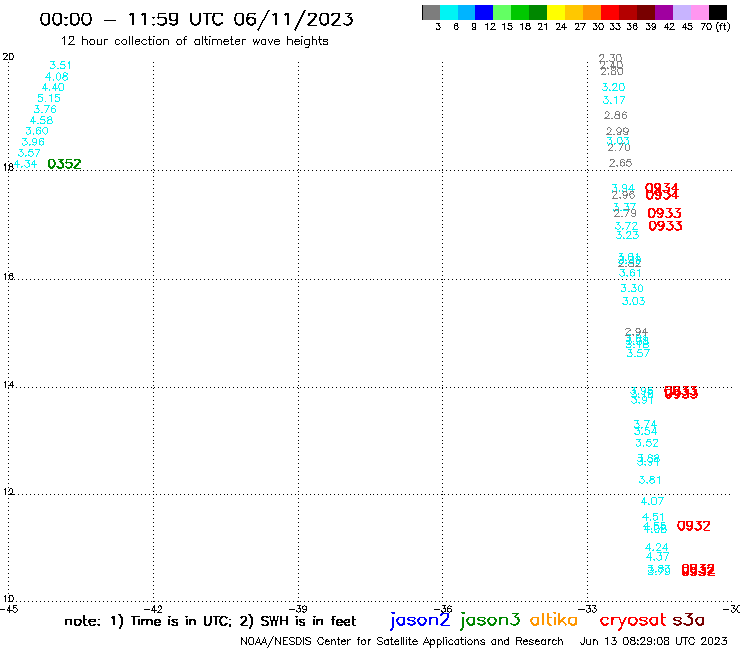Click the wave height value 3.76
The width and height of the screenshot is (740, 650).
click(45, 109)
